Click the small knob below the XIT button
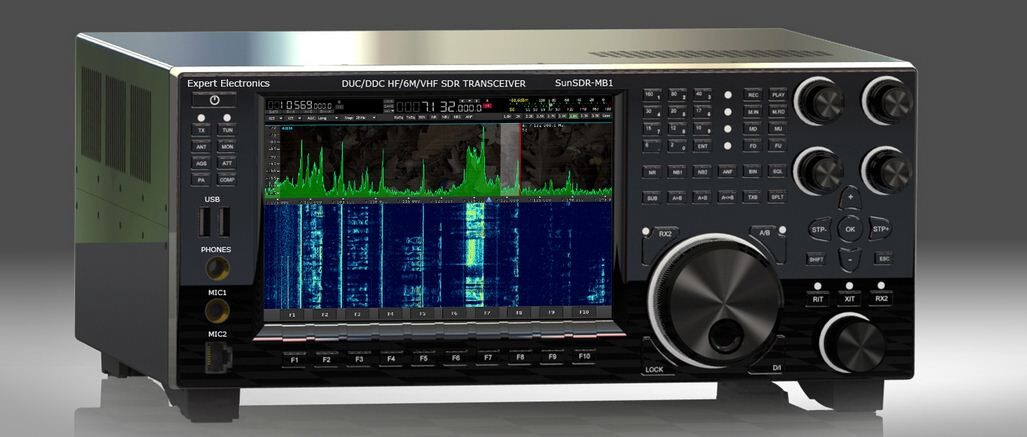 click(x=855, y=343)
